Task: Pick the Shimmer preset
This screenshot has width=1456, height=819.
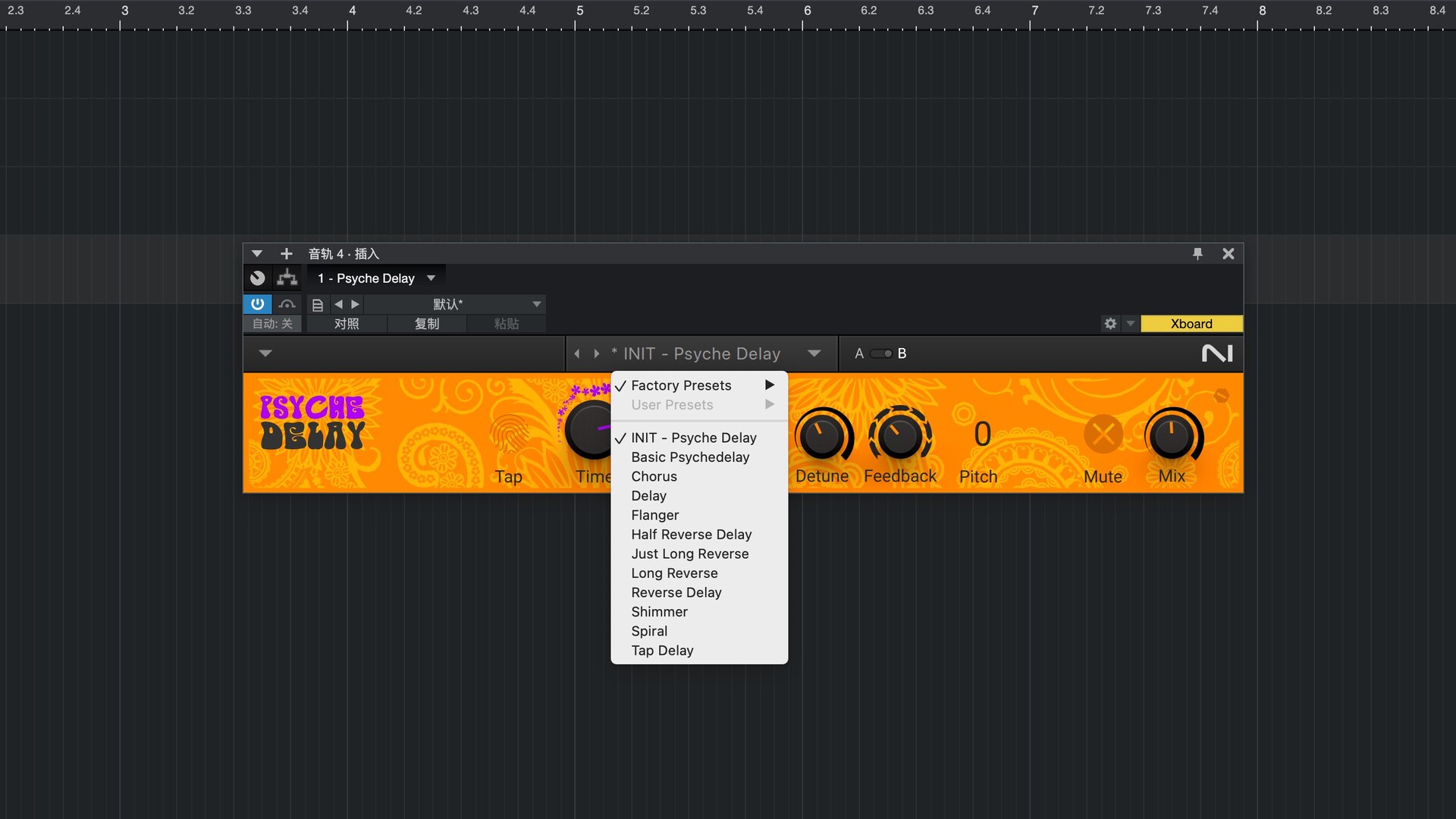Action: 699,612
